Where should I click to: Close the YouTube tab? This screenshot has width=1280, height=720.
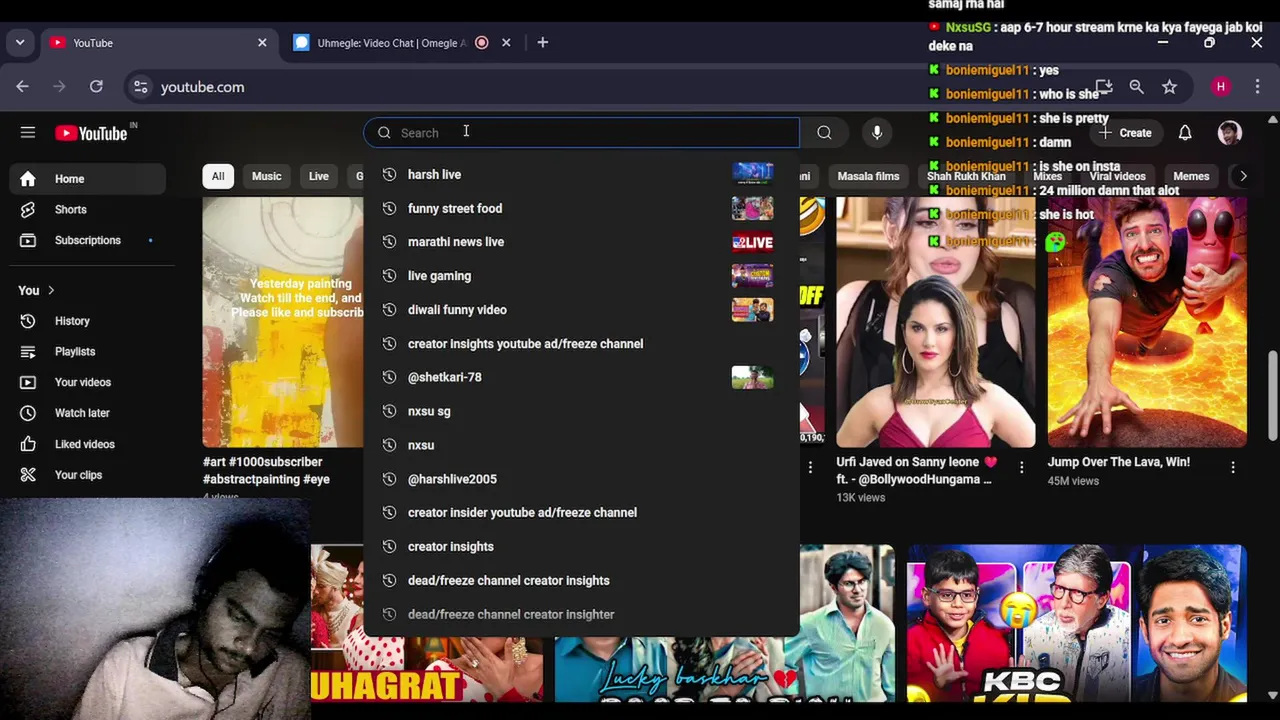262,43
